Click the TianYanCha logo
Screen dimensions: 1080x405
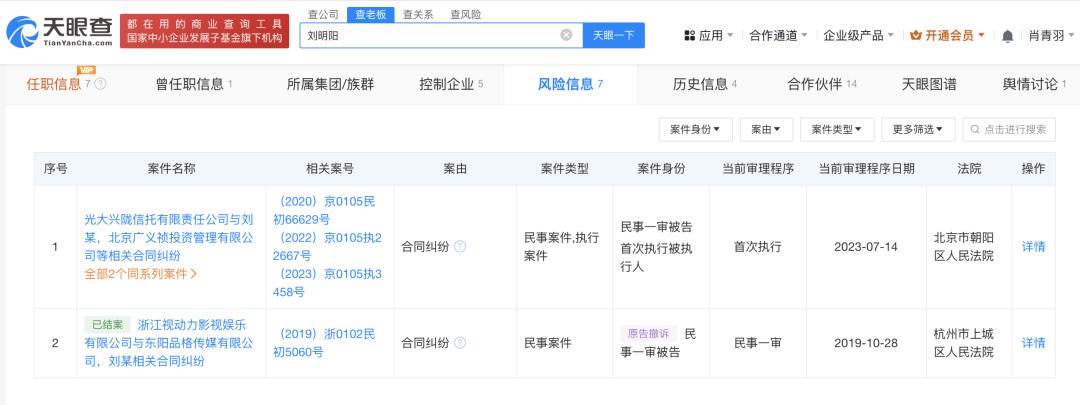tap(60, 31)
